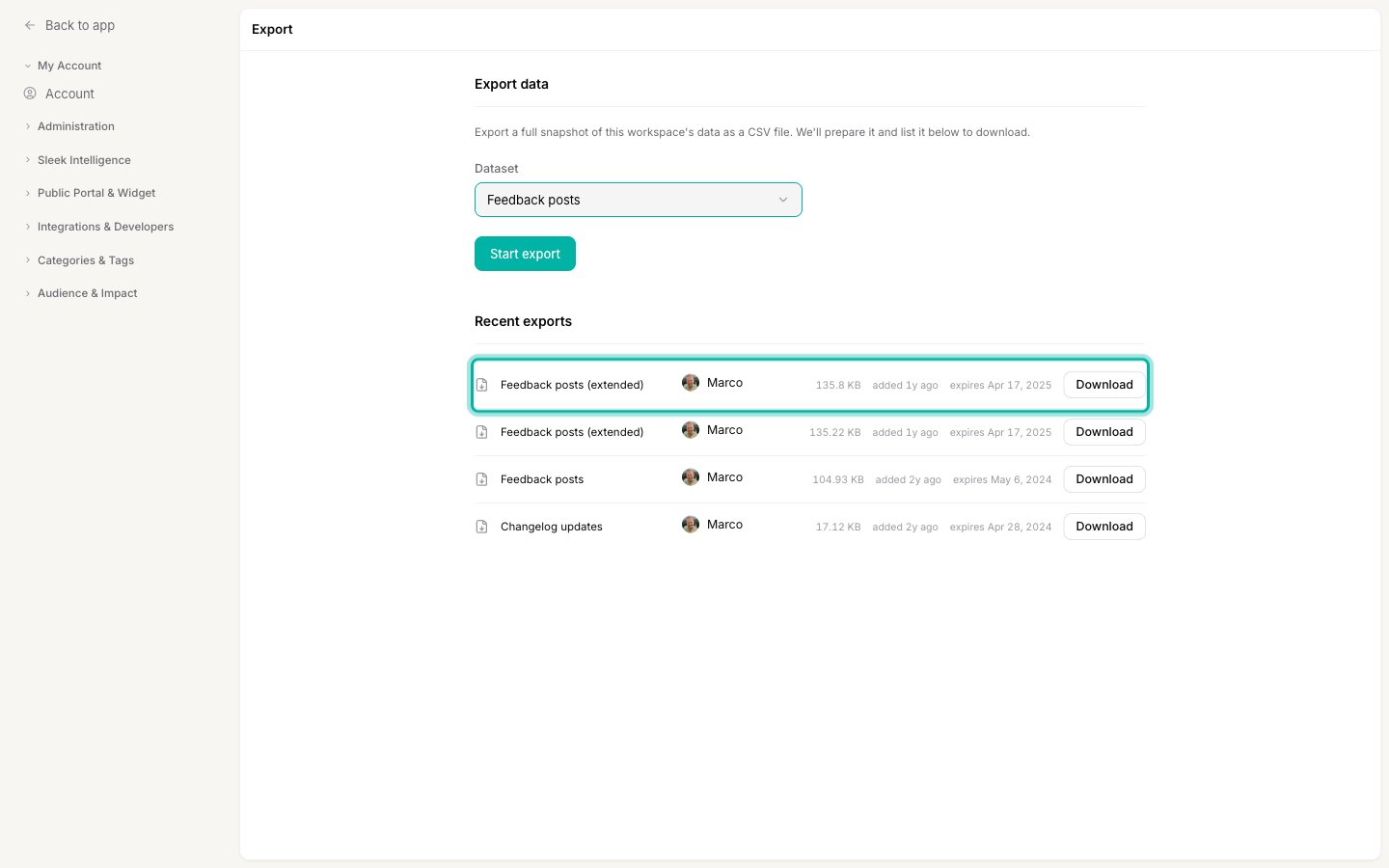
Task: Click Marco's avatar in the 104.93 KB row
Action: tap(691, 477)
